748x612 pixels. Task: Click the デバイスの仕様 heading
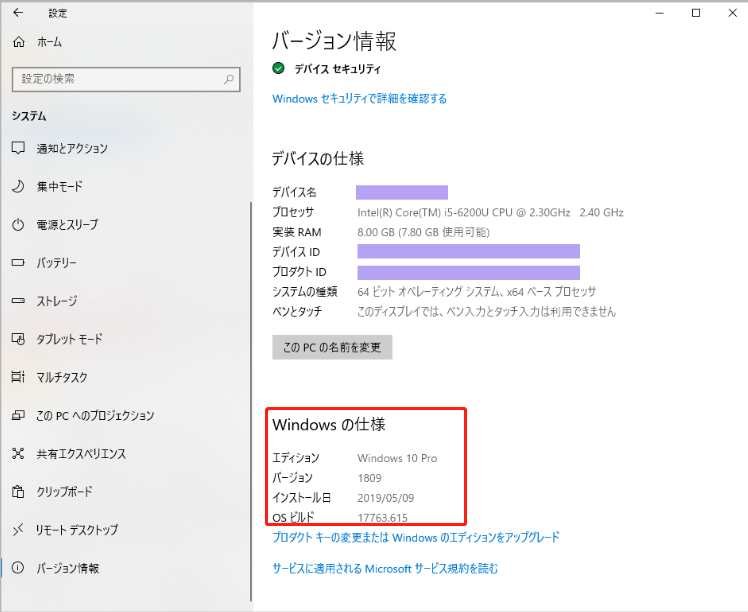[318, 158]
